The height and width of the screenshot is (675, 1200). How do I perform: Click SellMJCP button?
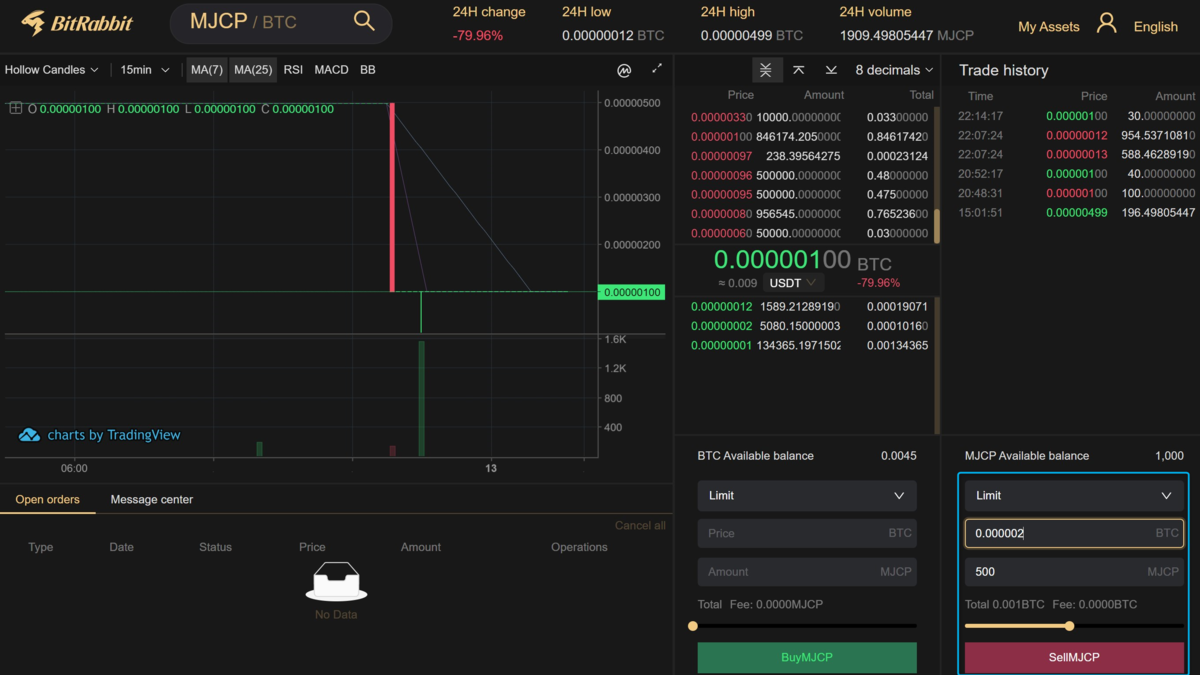(x=1074, y=657)
